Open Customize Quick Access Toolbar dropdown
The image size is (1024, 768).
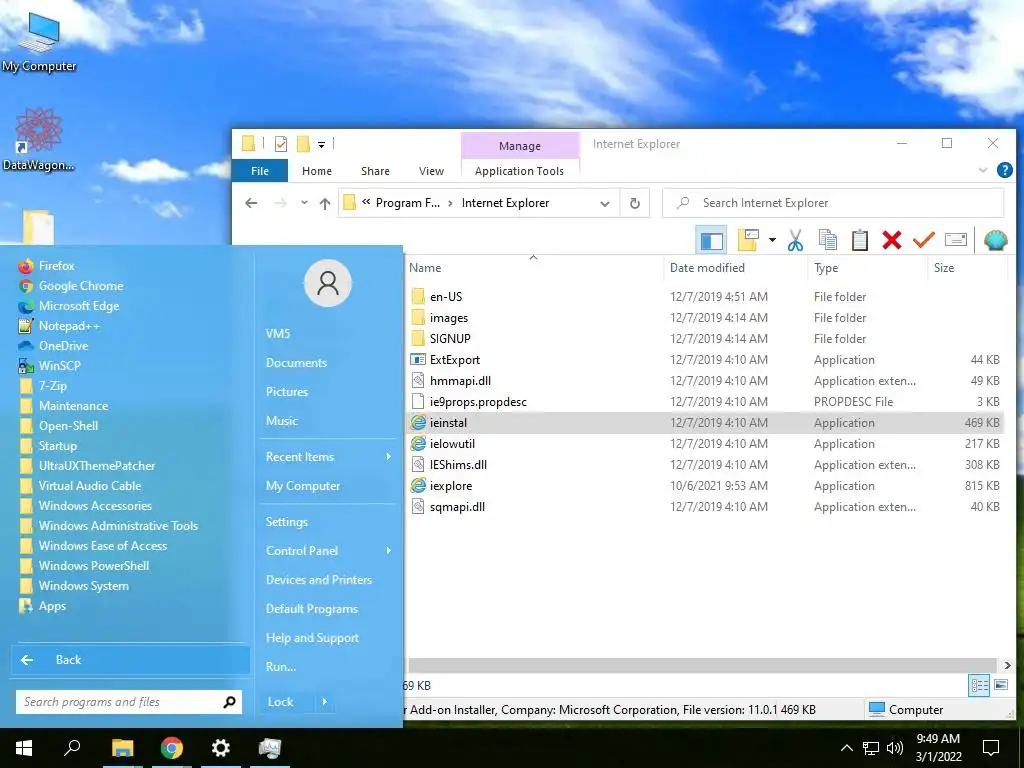[321, 144]
